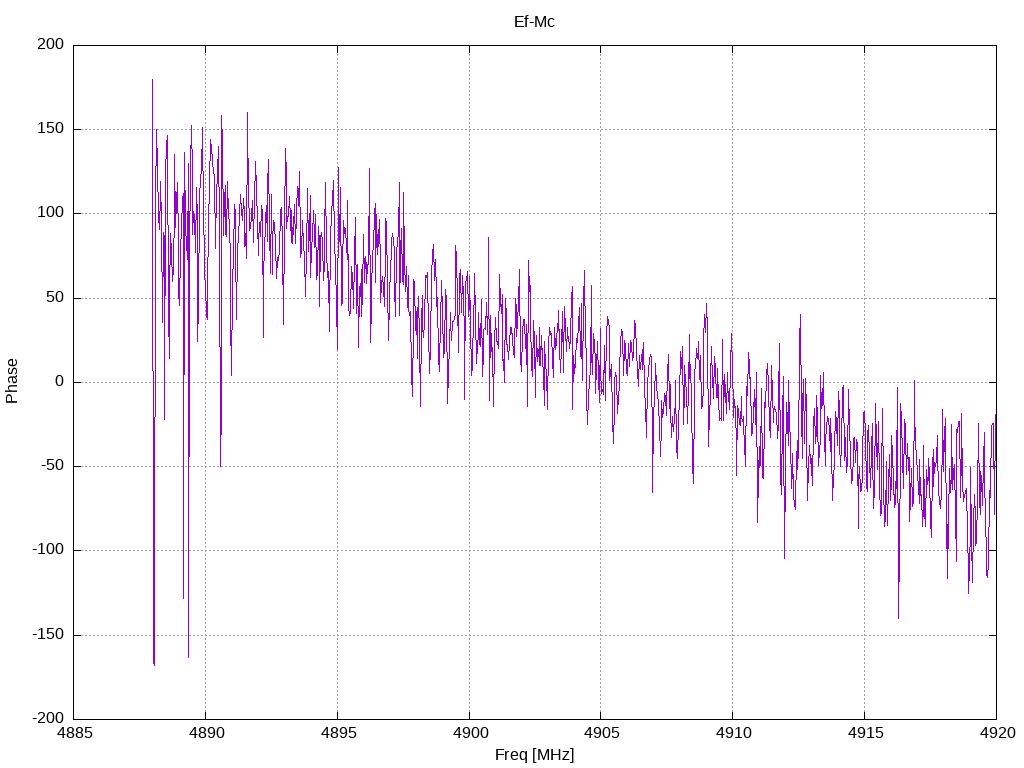Click the y-axis tick label -50
This screenshot has width=1024, height=768.
click(53, 466)
